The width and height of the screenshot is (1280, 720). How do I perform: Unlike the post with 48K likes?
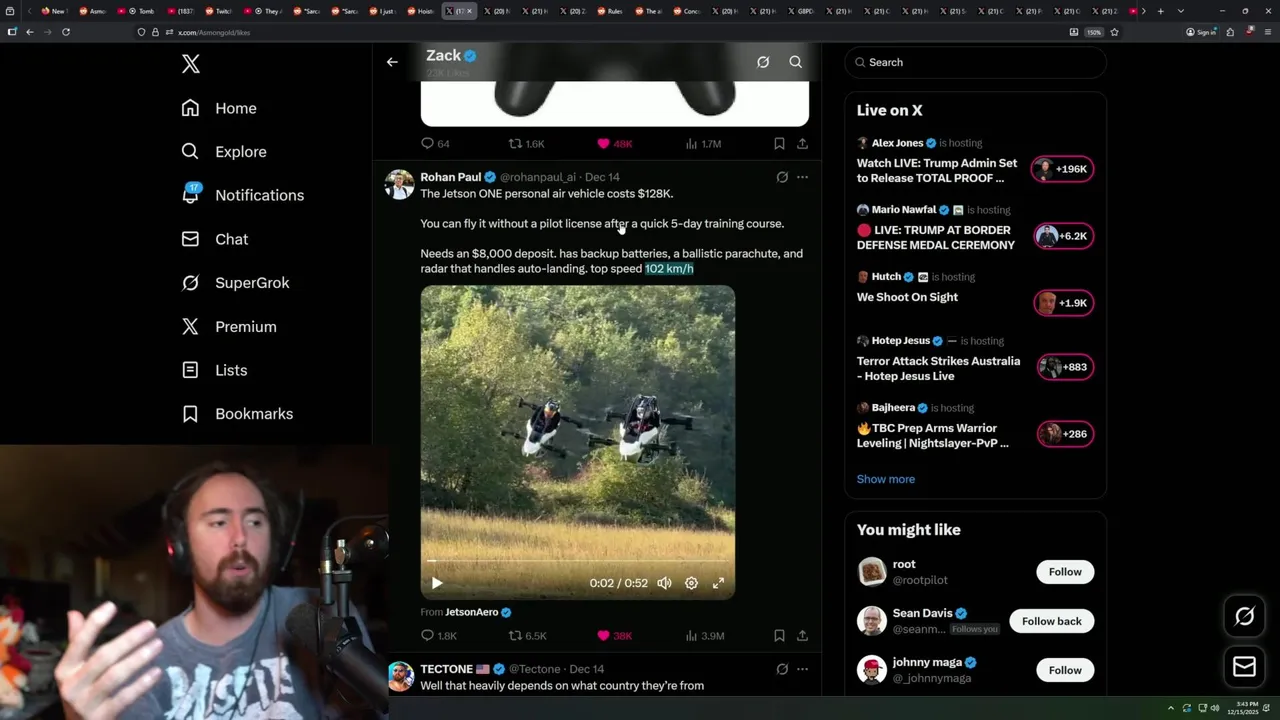(x=614, y=144)
